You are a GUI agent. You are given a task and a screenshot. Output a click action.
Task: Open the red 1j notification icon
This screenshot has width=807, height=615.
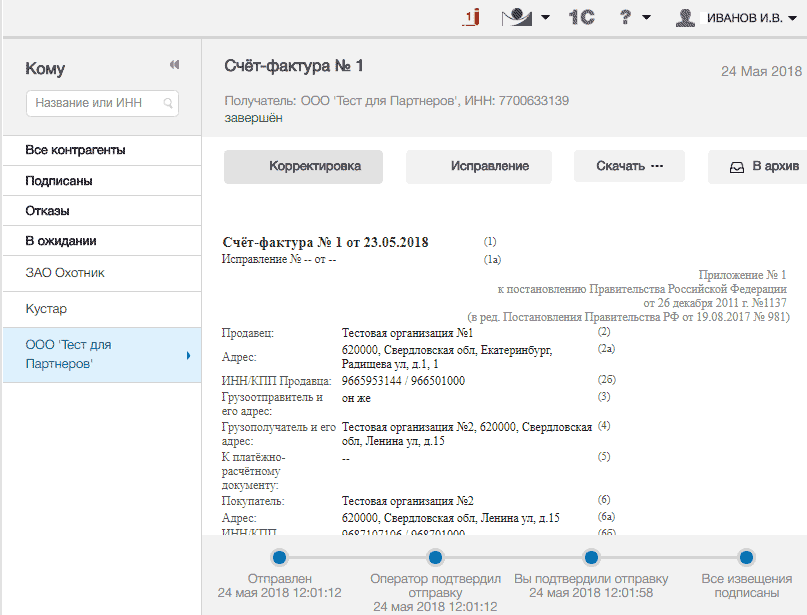tap(471, 17)
